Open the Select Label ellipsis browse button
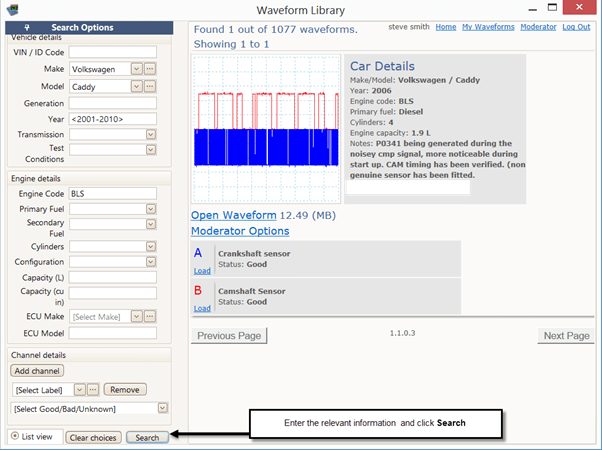This screenshot has width=602, height=450. pyautogui.click(x=93, y=390)
